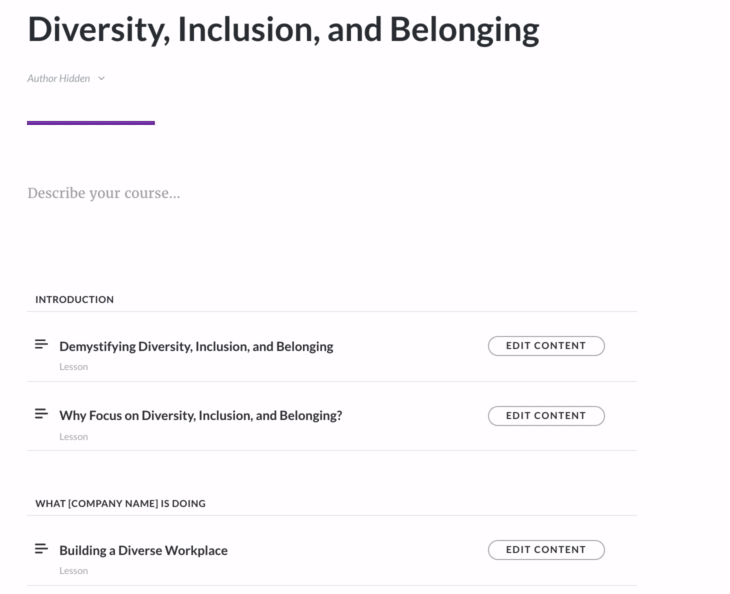The width and height of the screenshot is (730, 594).
Task: Open the Why Focus on Diversity lesson title
Action: click(x=200, y=415)
